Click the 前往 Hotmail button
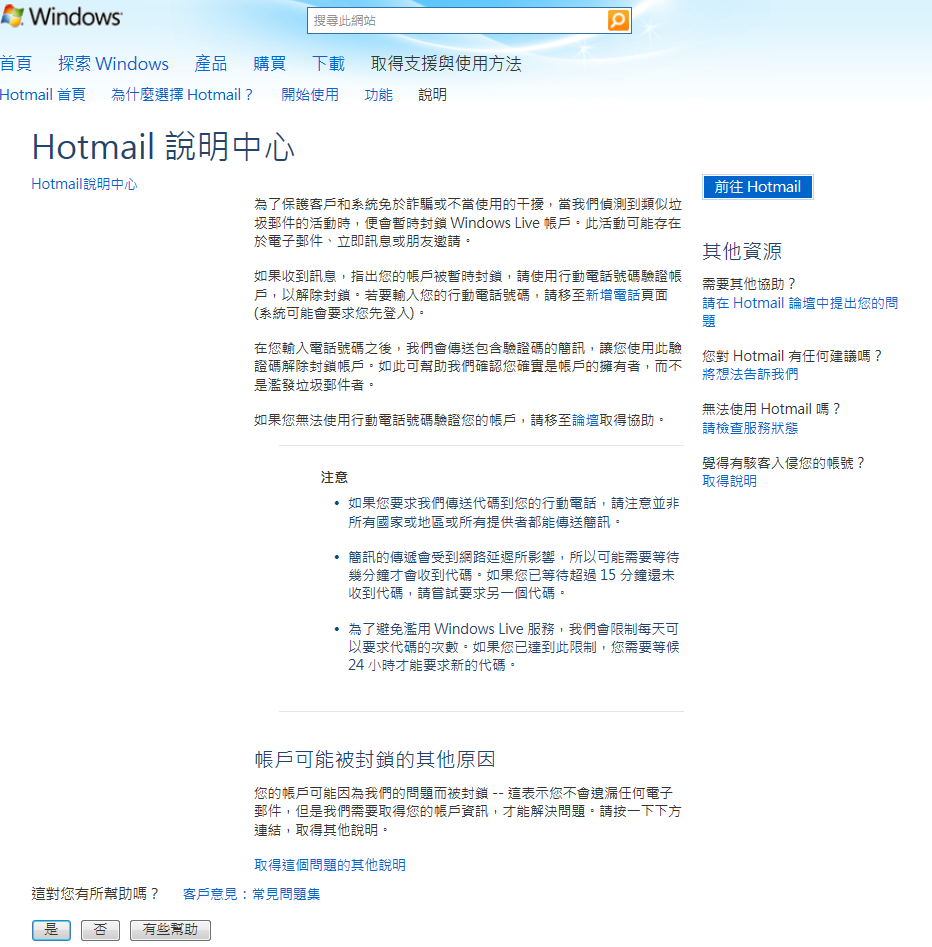The image size is (932, 947). coord(757,187)
